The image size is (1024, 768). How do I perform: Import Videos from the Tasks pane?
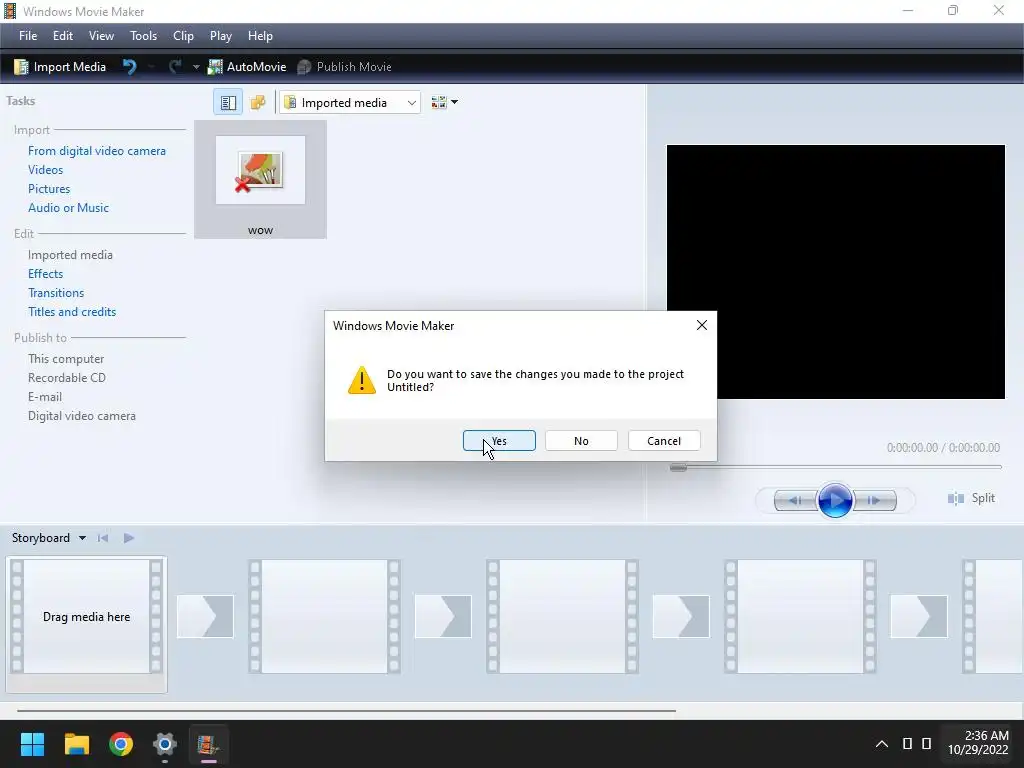[x=46, y=170]
